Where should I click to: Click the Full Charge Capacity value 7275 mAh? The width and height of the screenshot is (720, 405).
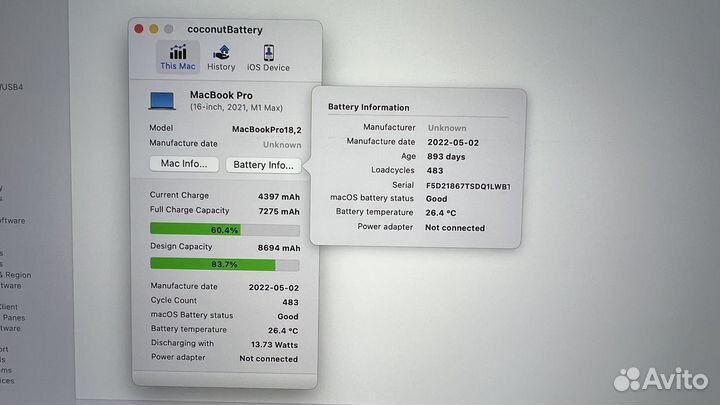(279, 212)
